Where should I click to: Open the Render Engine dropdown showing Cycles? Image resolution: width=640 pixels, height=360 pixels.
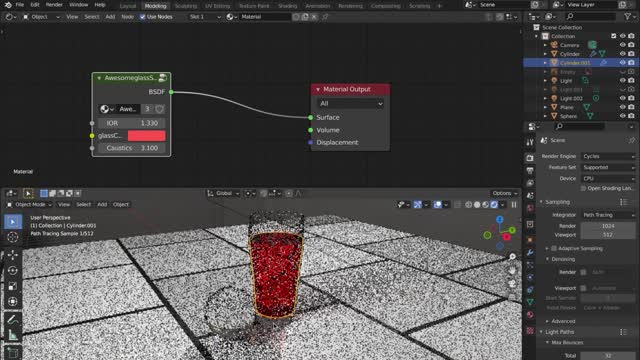[608, 156]
